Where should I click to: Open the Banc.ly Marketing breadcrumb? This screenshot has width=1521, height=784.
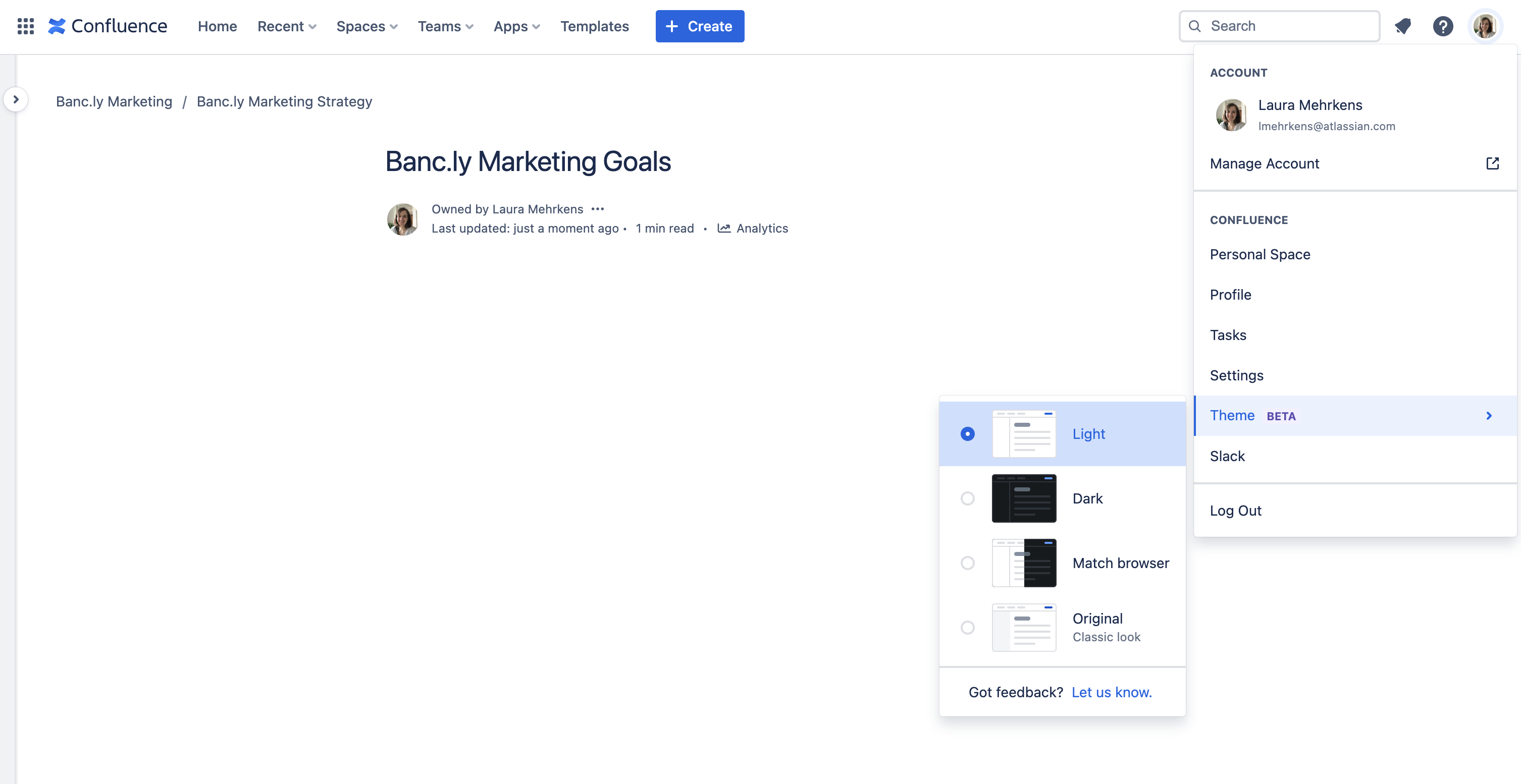[x=114, y=101]
